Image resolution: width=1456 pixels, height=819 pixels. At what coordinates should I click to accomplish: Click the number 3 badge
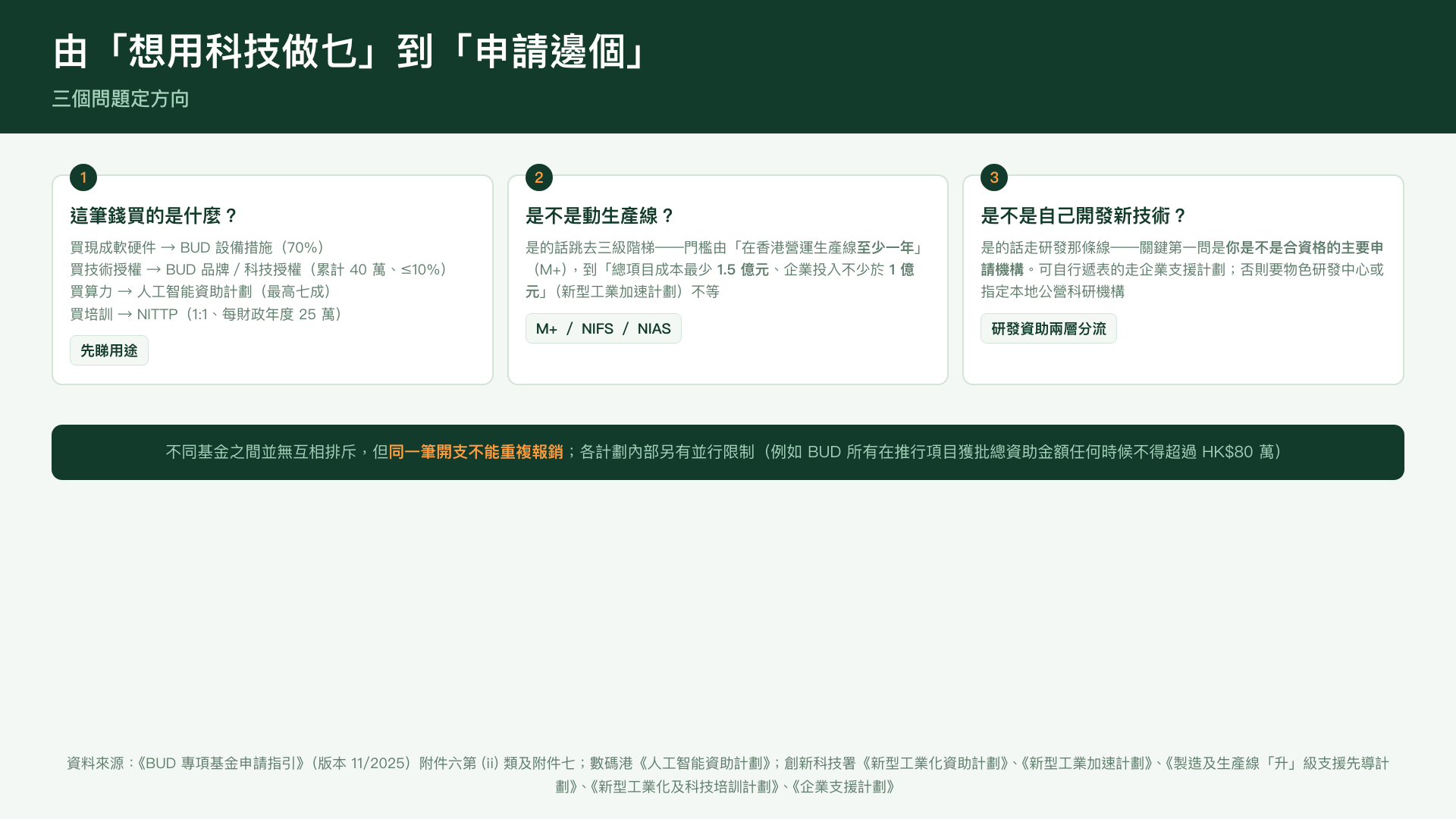tap(994, 177)
